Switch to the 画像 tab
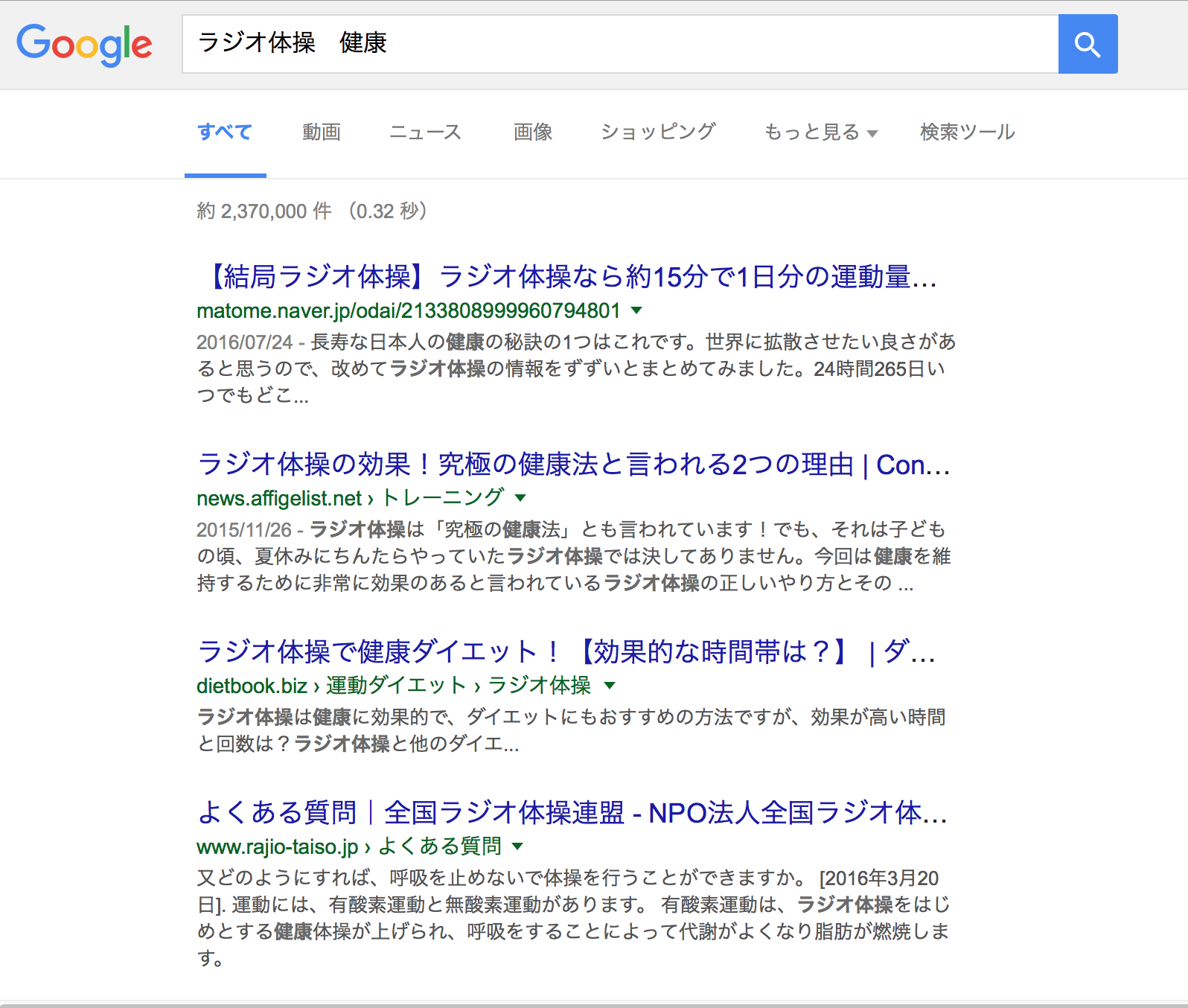 point(533,133)
